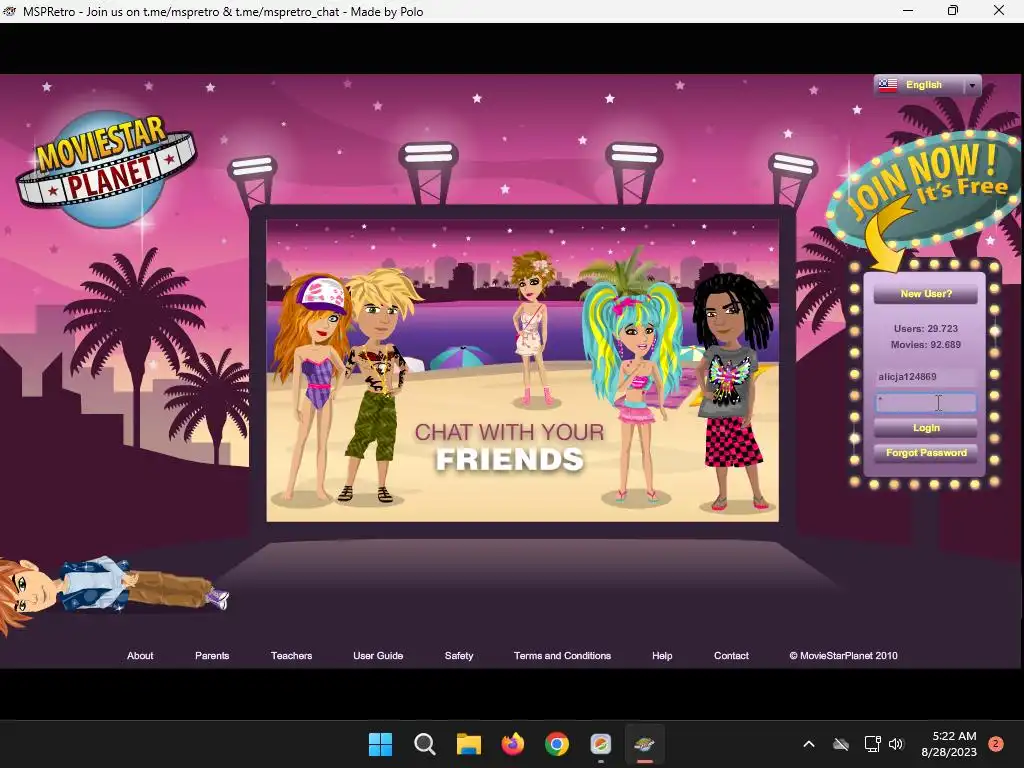Open File Explorer from the taskbar
The height and width of the screenshot is (768, 1024).
click(468, 744)
